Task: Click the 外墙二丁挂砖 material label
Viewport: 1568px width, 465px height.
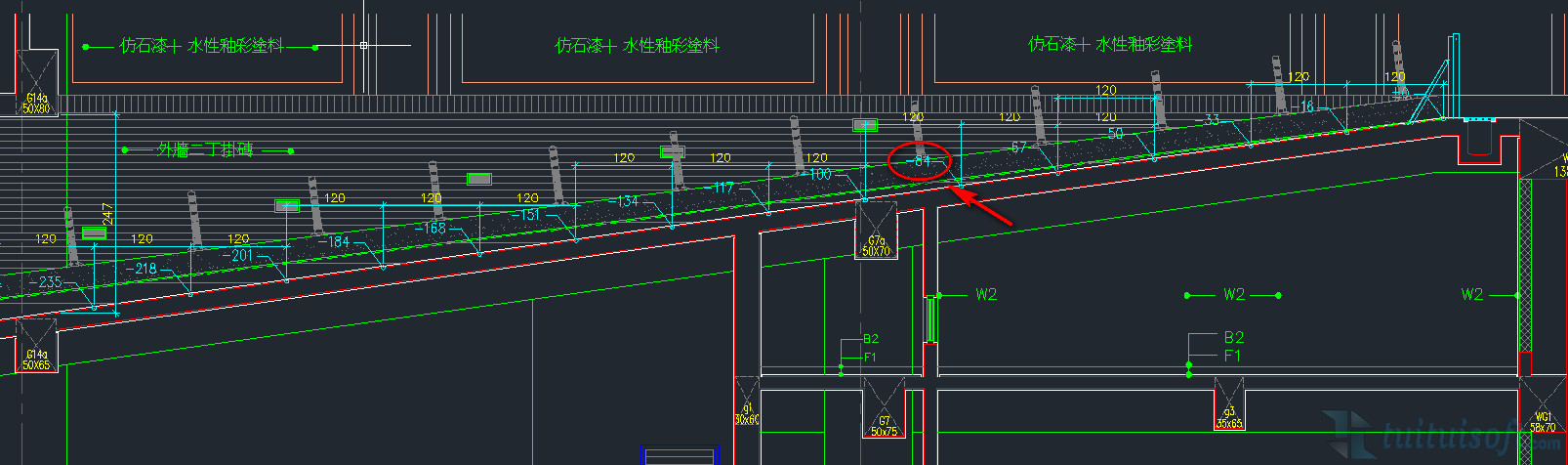Action: (205, 150)
